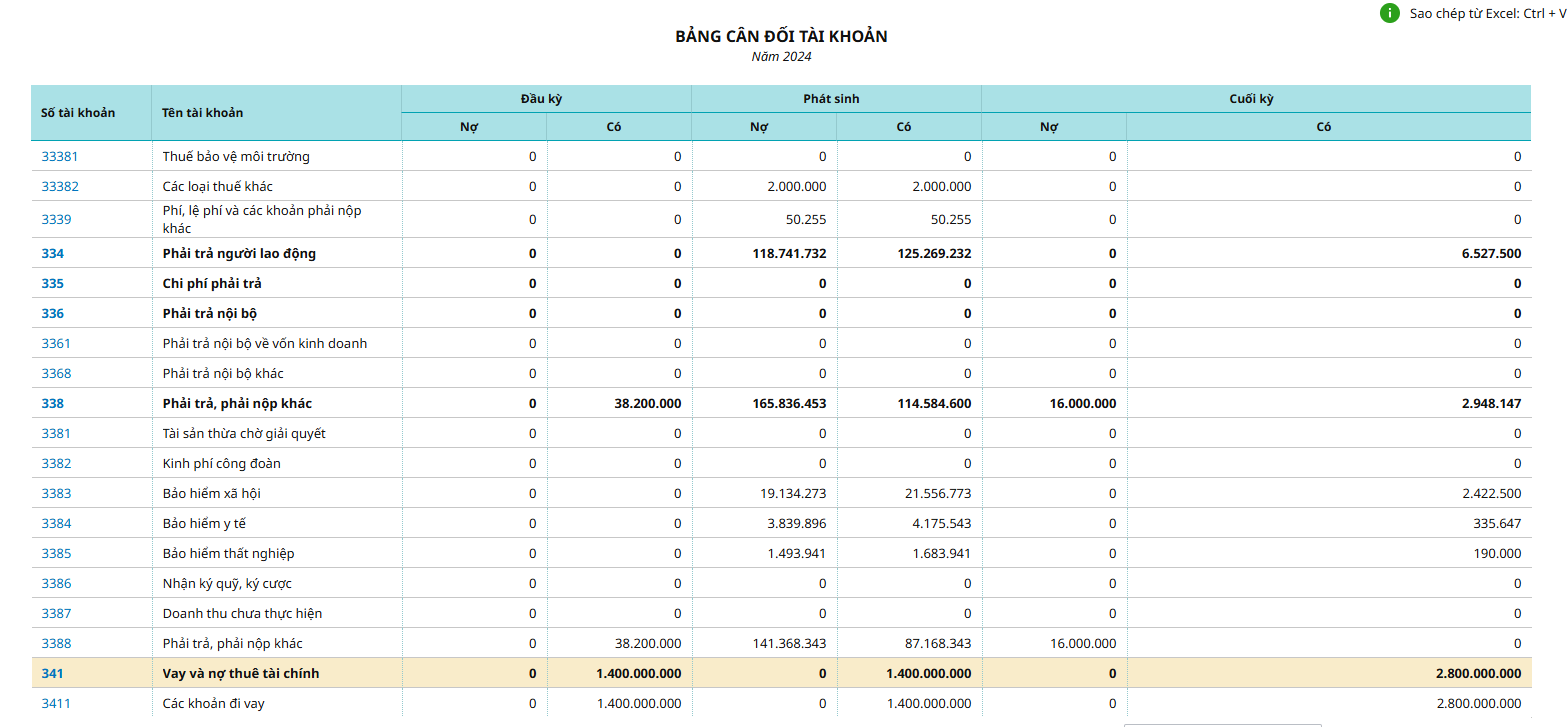This screenshot has width=1568, height=727.
Task: Open account 3388 link
Action: pyautogui.click(x=55, y=644)
